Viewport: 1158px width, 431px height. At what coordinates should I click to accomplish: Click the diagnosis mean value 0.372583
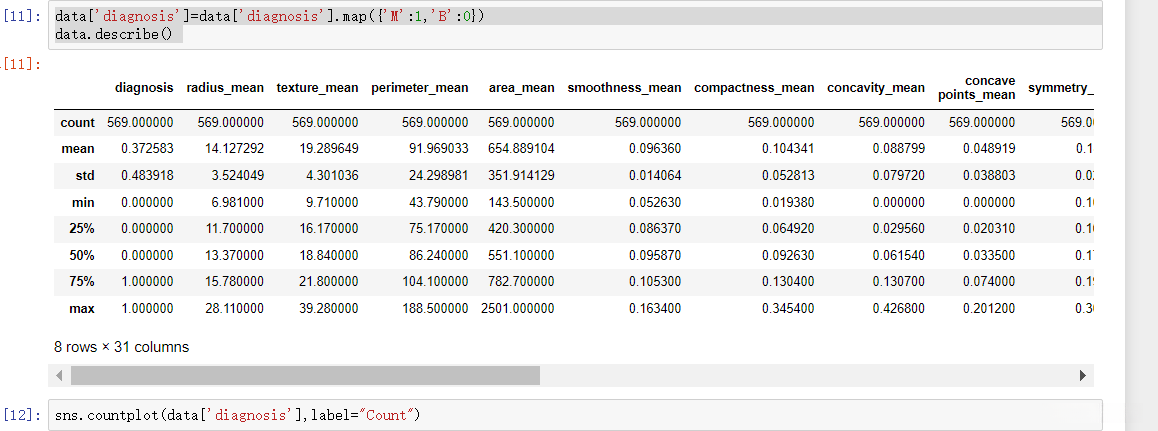pos(147,149)
